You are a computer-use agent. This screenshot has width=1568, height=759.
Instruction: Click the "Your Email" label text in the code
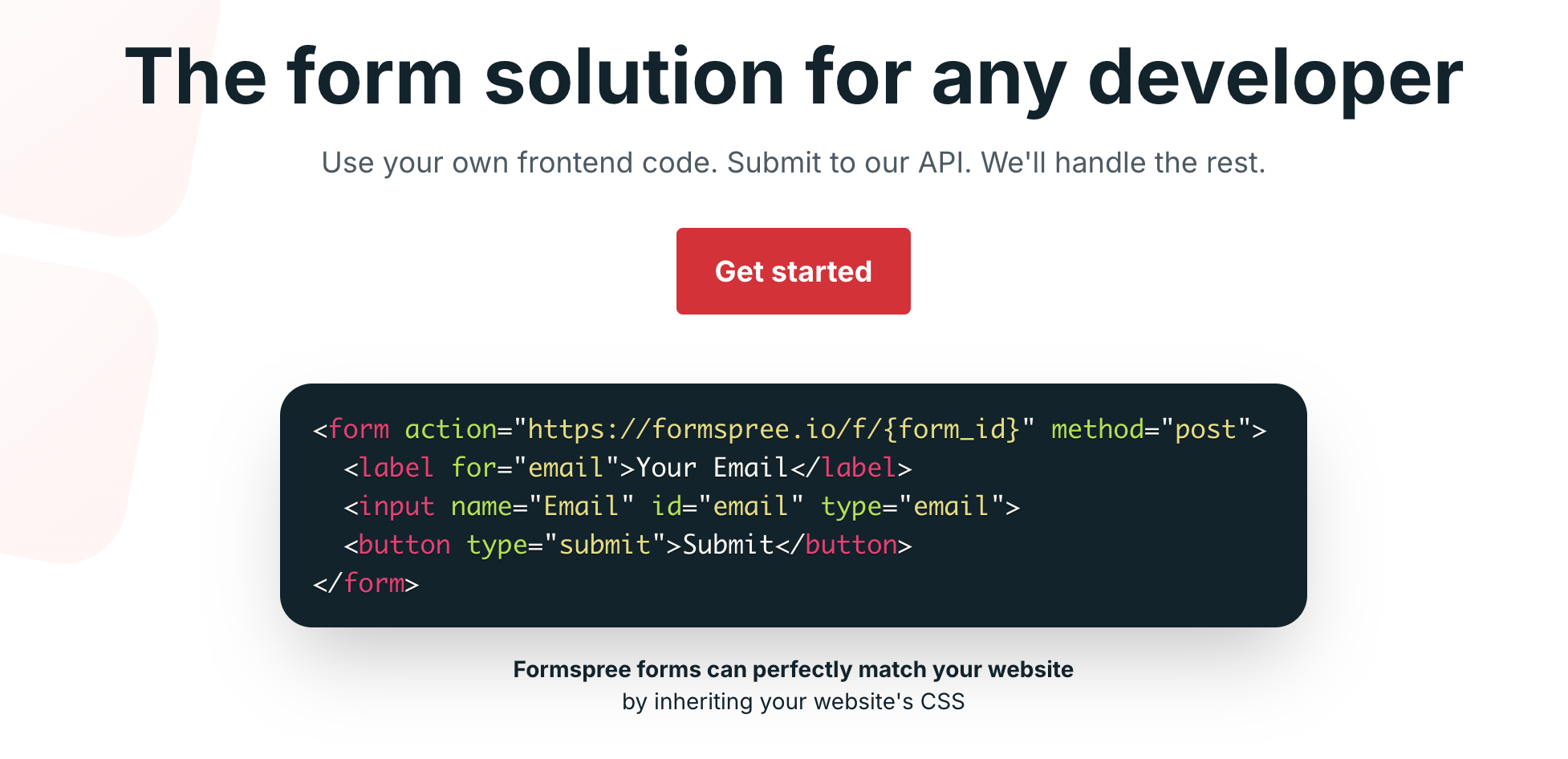coord(712,468)
